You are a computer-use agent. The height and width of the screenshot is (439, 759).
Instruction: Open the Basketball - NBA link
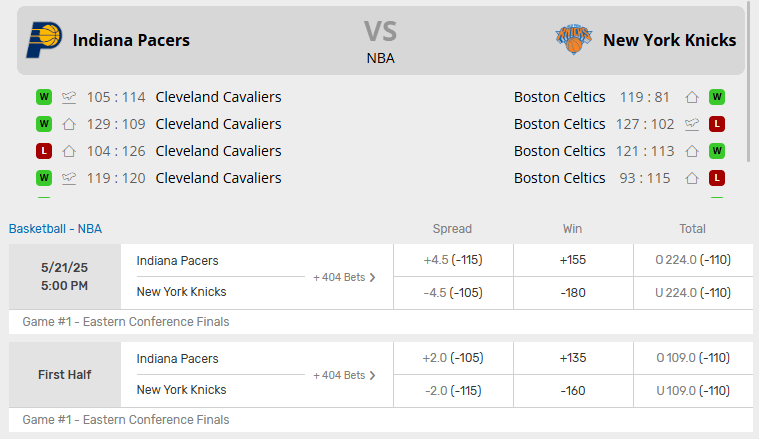(55, 228)
